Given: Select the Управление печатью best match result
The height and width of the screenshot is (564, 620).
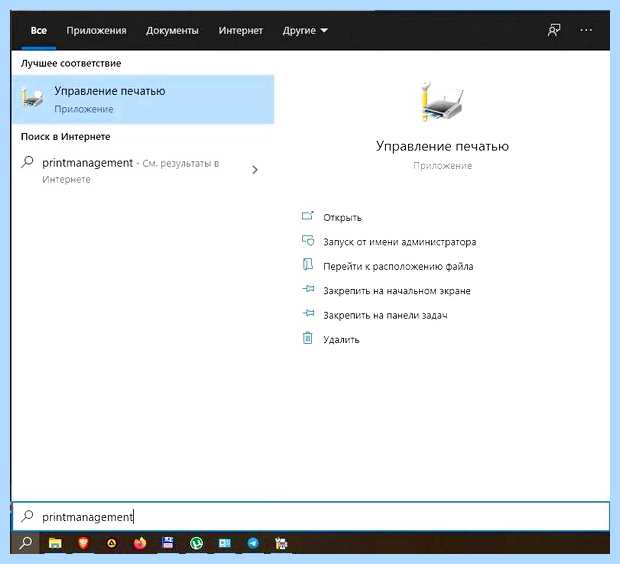Looking at the screenshot, I should click(143, 99).
